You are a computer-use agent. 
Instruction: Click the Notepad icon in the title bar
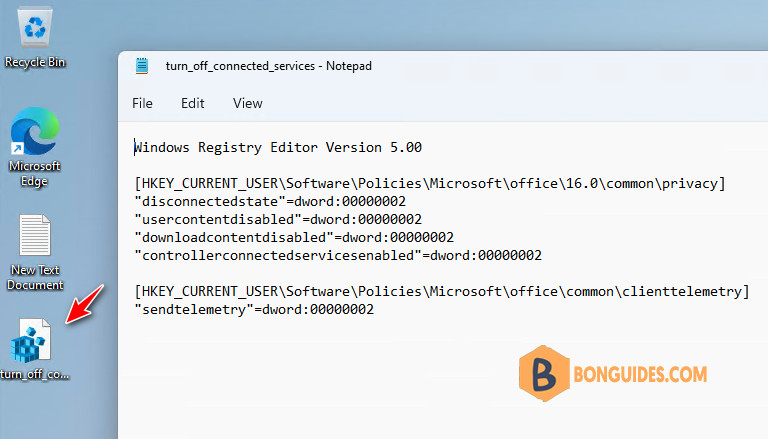pyautogui.click(x=142, y=66)
